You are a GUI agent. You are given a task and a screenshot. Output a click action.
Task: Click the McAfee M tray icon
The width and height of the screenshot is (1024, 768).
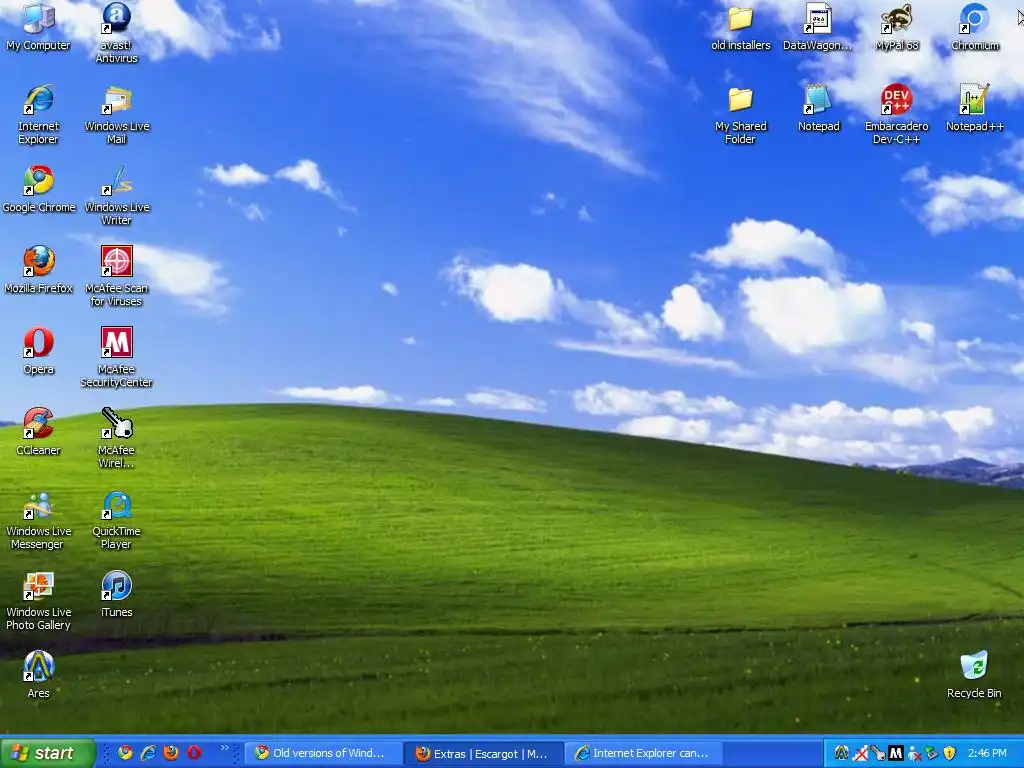pos(896,753)
